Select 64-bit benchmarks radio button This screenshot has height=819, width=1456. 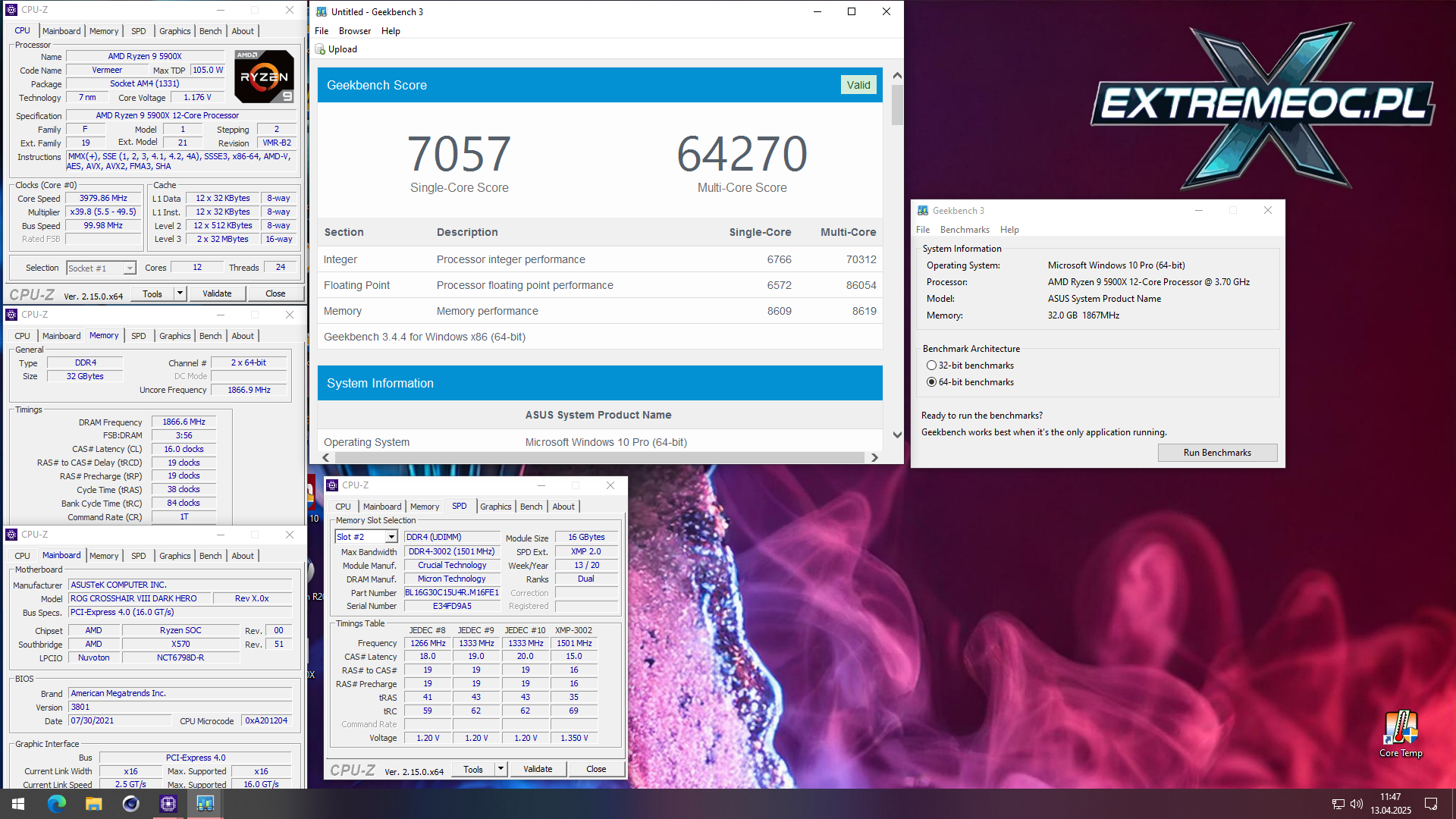coord(931,382)
